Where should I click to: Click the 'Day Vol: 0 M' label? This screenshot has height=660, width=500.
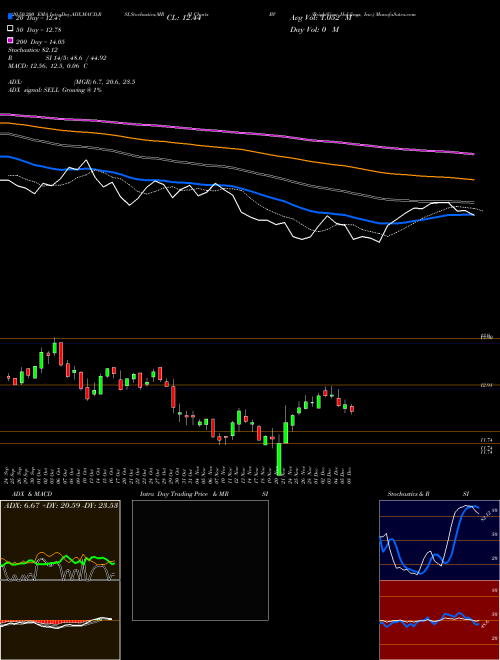tap(315, 29)
